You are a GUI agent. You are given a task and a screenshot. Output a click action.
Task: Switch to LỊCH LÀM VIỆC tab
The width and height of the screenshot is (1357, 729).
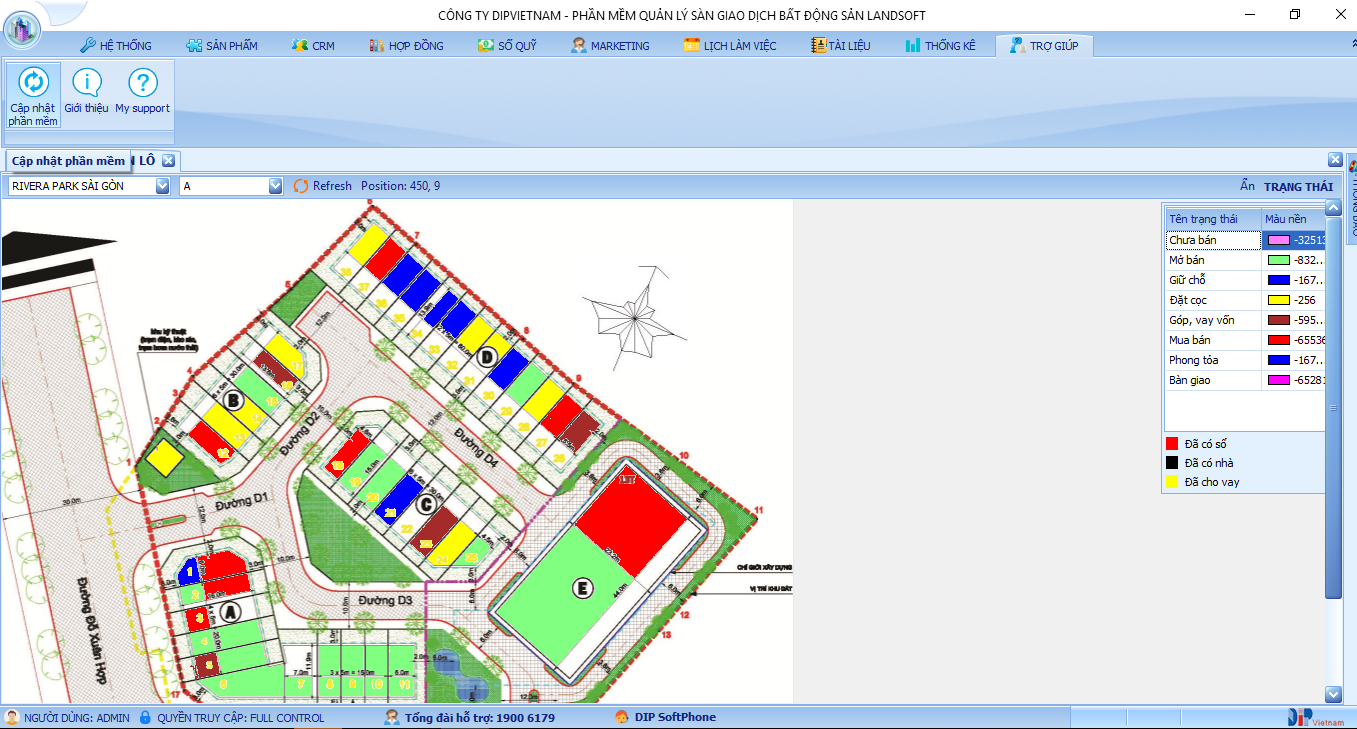coord(730,46)
